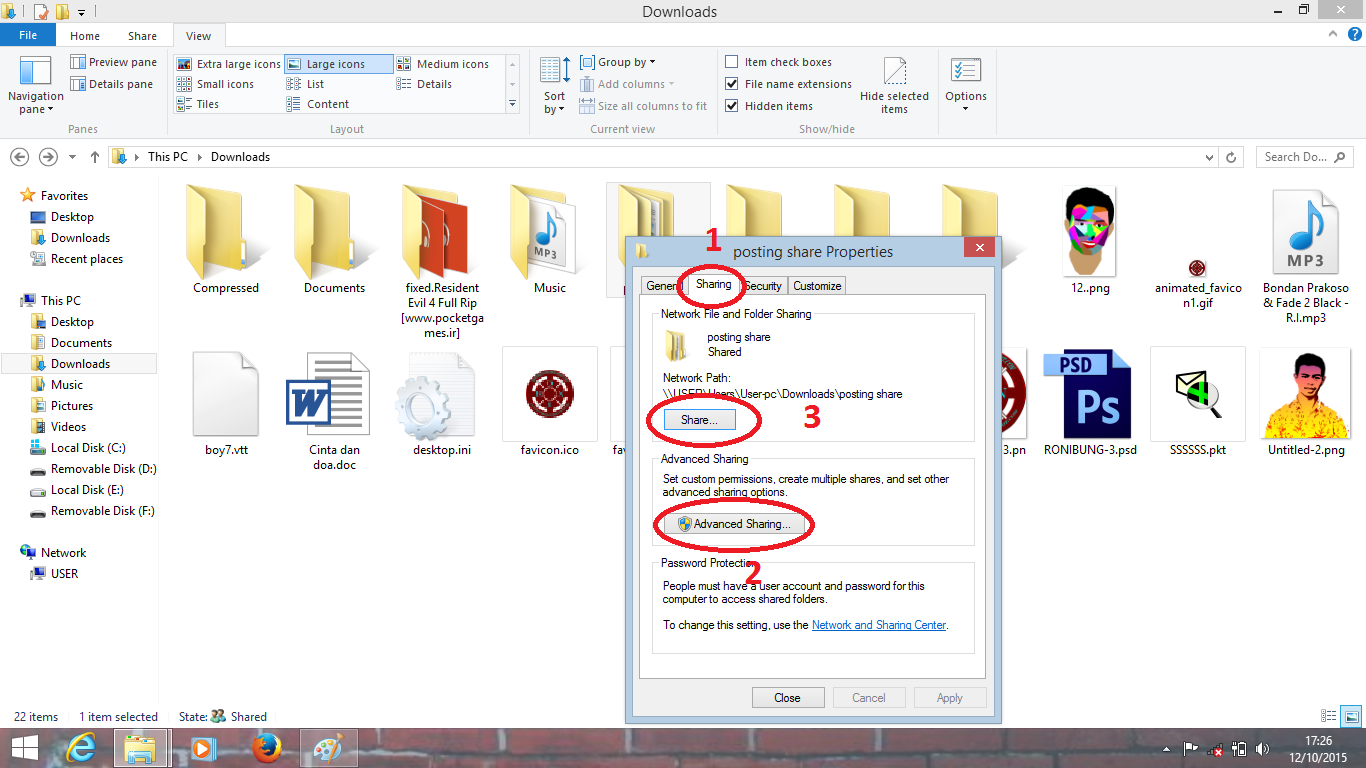Click inside the Search Downloads field
The width and height of the screenshot is (1366, 768).
click(x=1295, y=157)
